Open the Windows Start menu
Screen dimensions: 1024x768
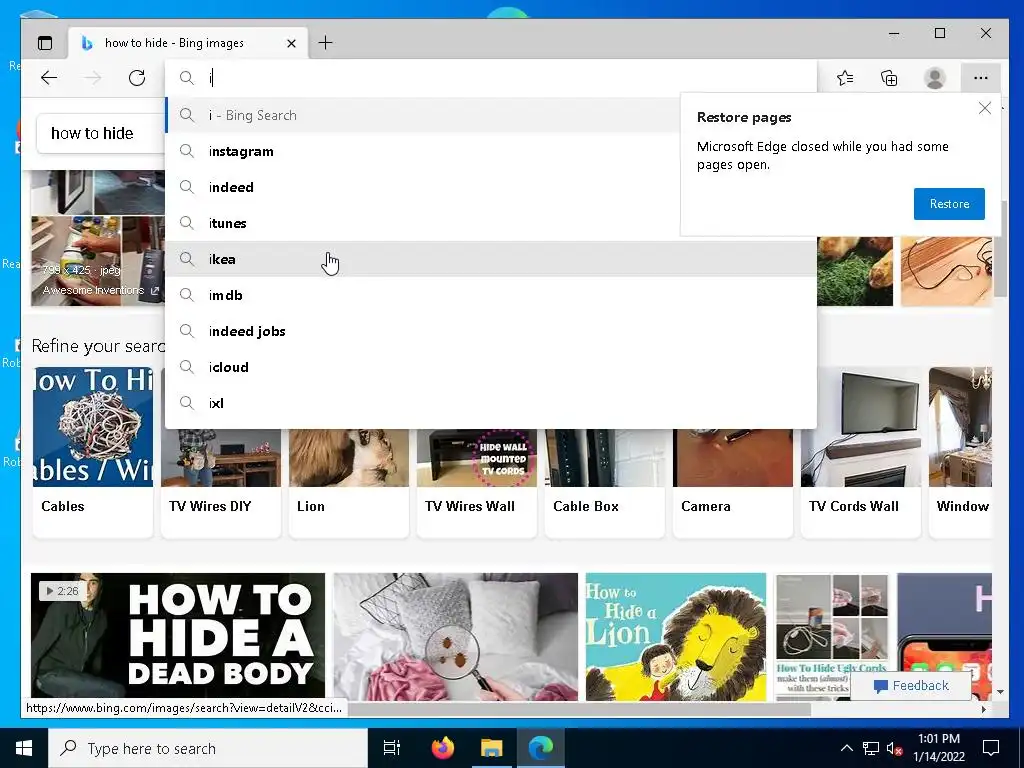[24, 748]
